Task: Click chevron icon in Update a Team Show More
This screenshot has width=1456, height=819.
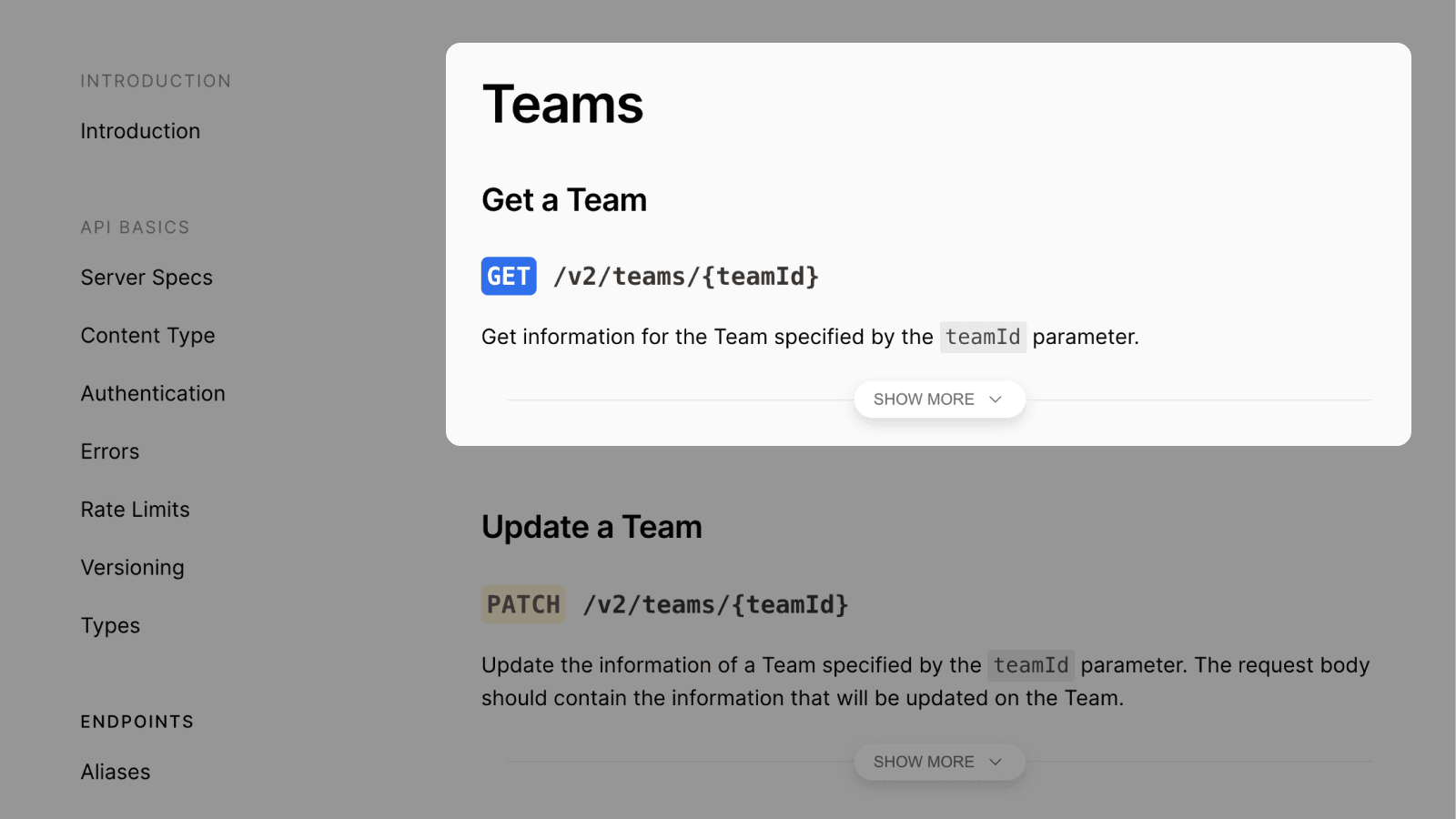Action: [x=996, y=762]
